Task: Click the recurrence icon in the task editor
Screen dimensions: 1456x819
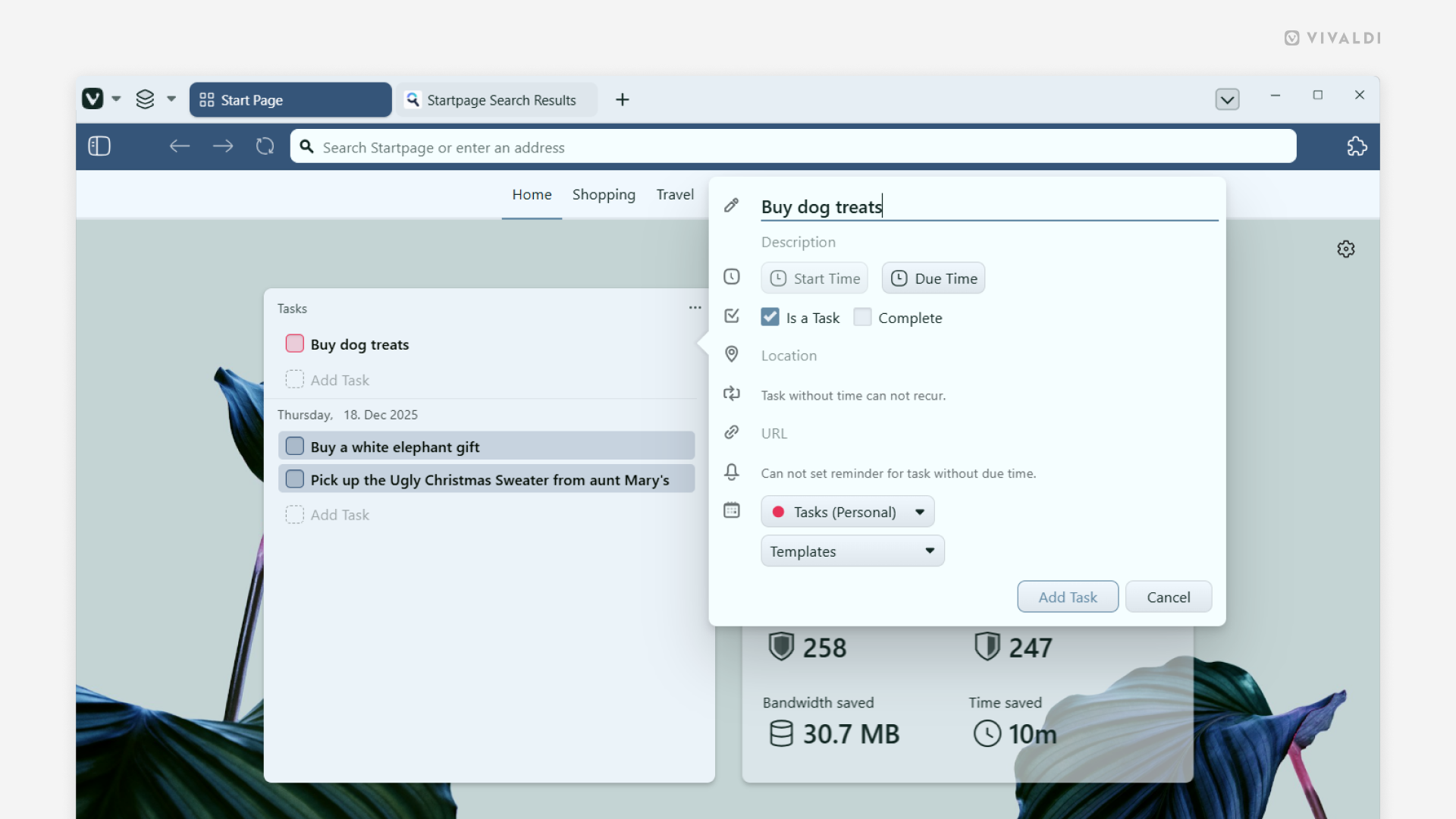Action: tap(731, 394)
